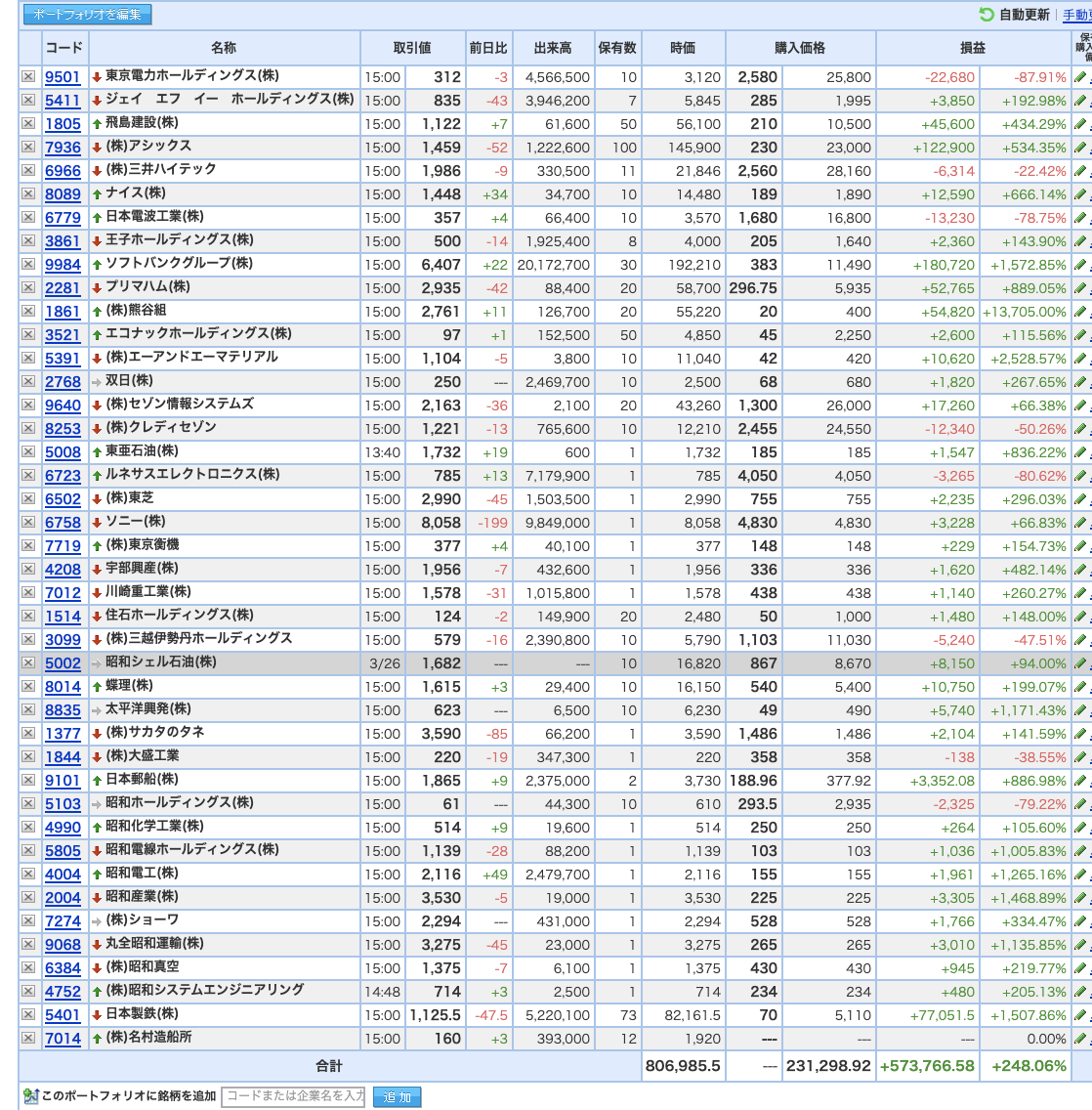Click the add-stock icon beside このポートフォリオに銘柄を追加
The width and height of the screenshot is (1092, 1110).
click(x=30, y=1096)
